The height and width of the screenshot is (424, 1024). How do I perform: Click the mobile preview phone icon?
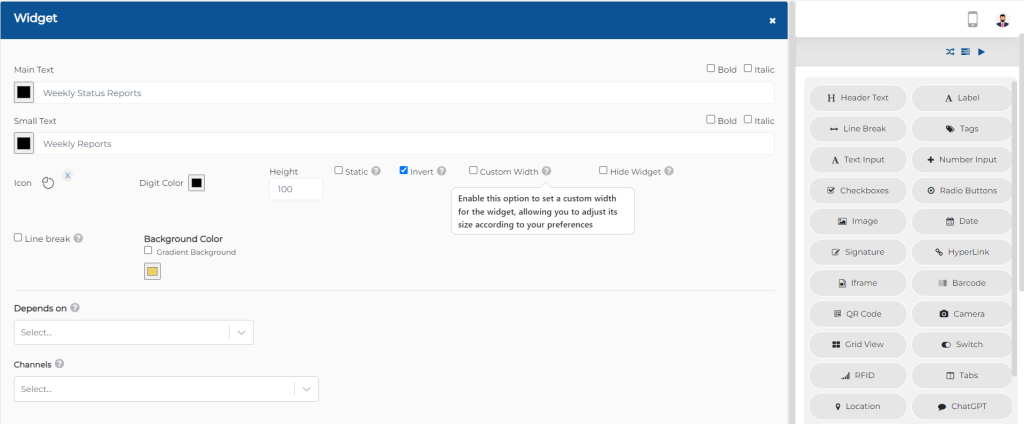[x=972, y=20]
